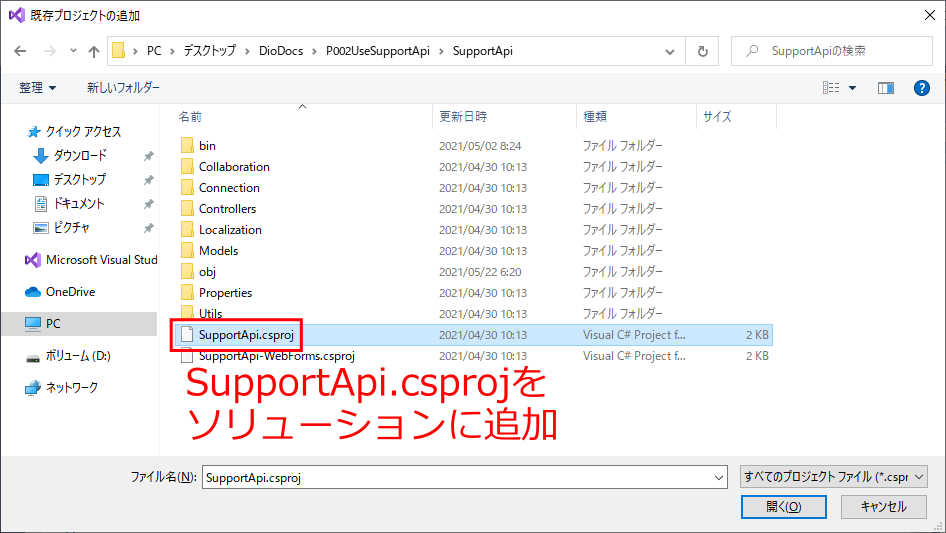Click the DioDocs breadcrumb
The image size is (946, 533).
tap(281, 51)
